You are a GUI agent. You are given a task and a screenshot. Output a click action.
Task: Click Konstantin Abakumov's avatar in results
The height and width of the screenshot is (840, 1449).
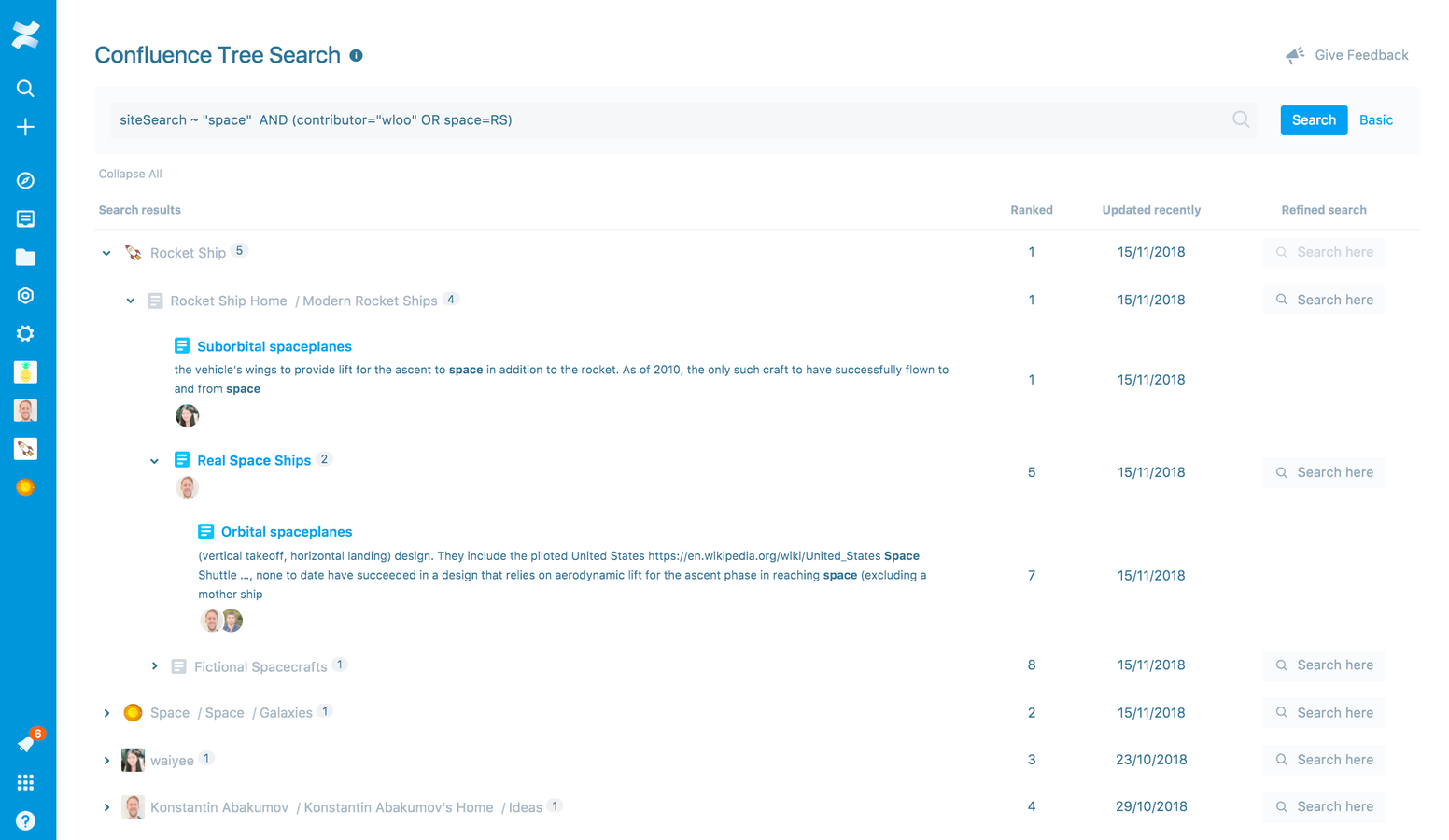coord(134,806)
